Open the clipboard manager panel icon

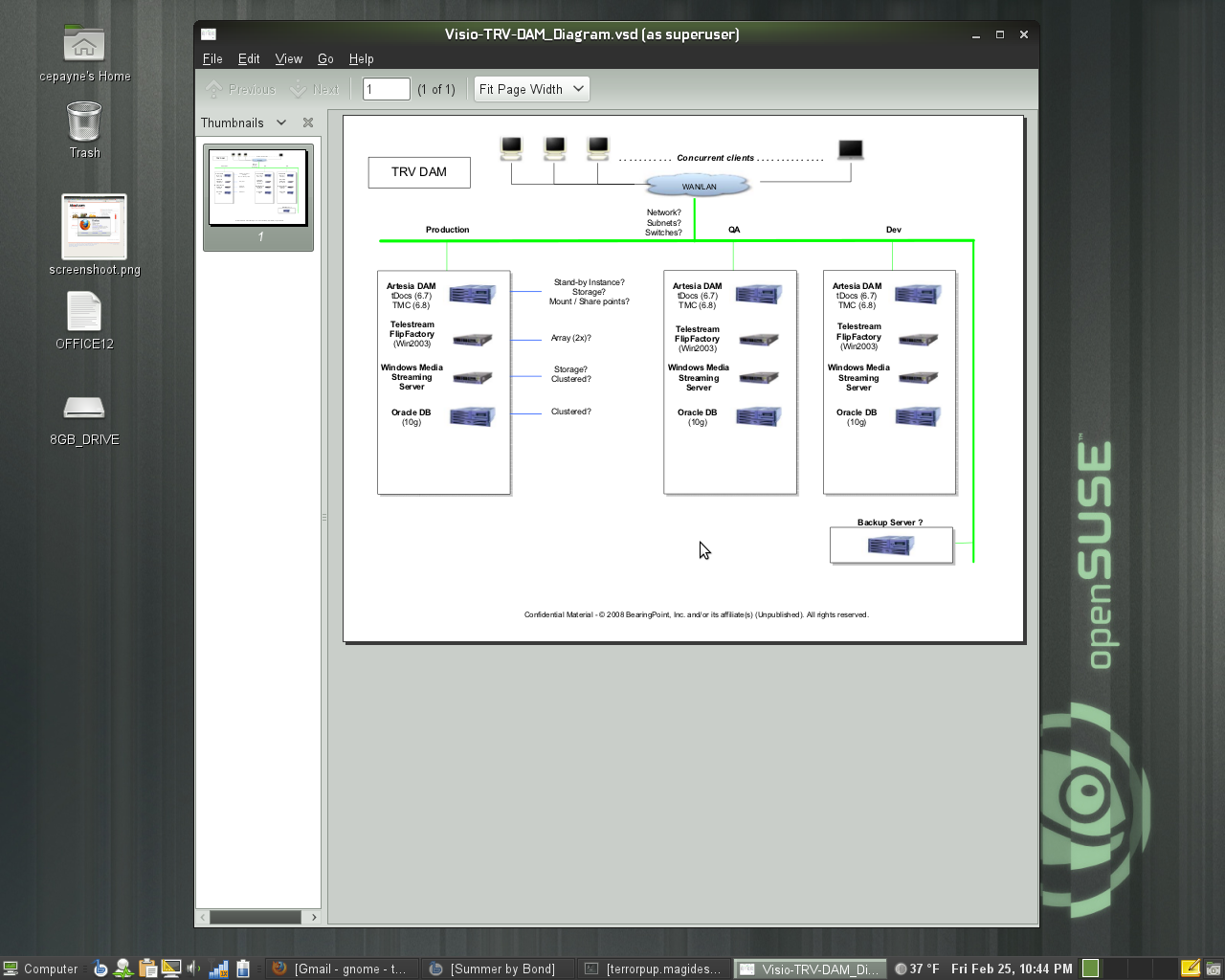[147, 969]
